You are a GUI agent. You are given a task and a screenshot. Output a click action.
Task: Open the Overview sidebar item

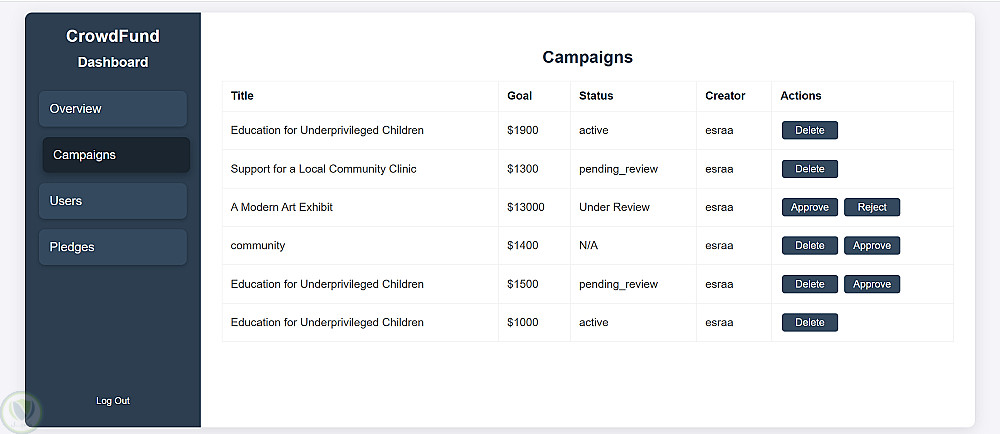click(113, 109)
